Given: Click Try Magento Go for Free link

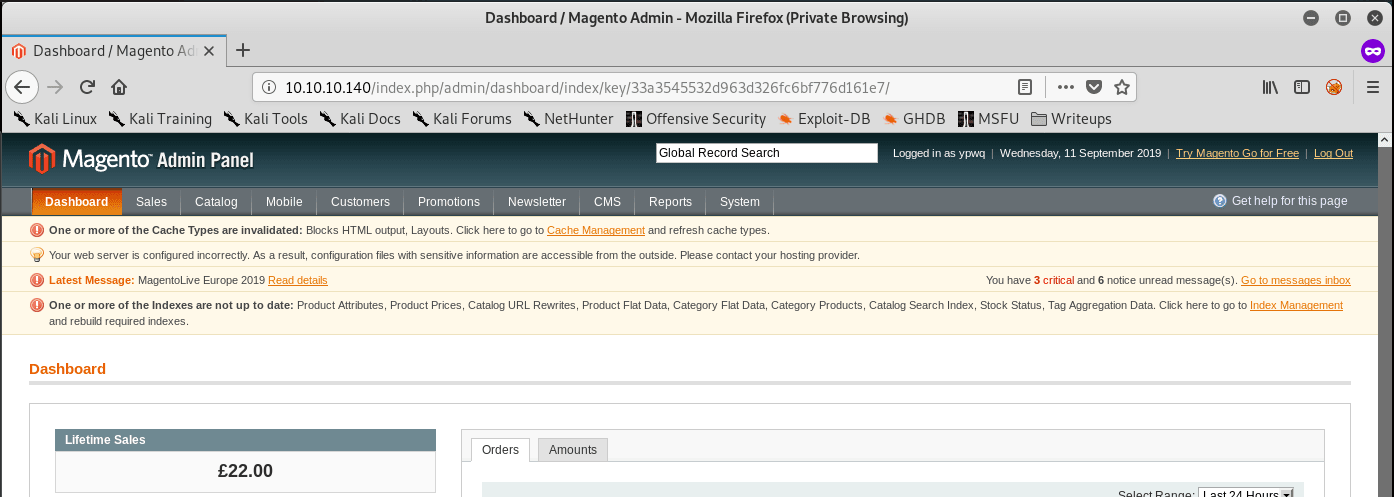Looking at the screenshot, I should (1237, 153).
